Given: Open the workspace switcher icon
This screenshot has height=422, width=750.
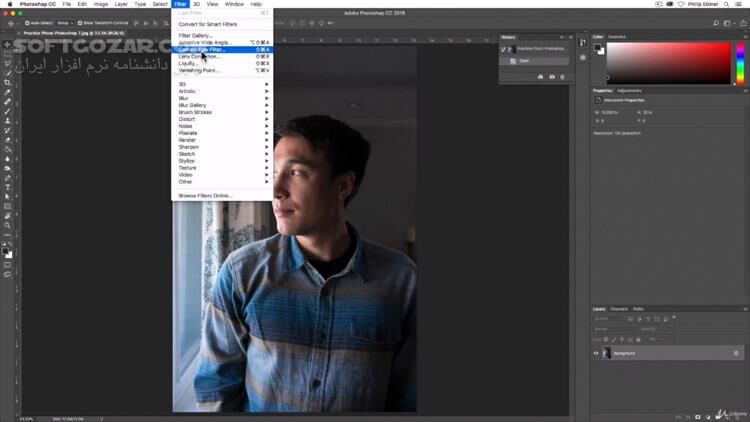Looking at the screenshot, I should [728, 23].
